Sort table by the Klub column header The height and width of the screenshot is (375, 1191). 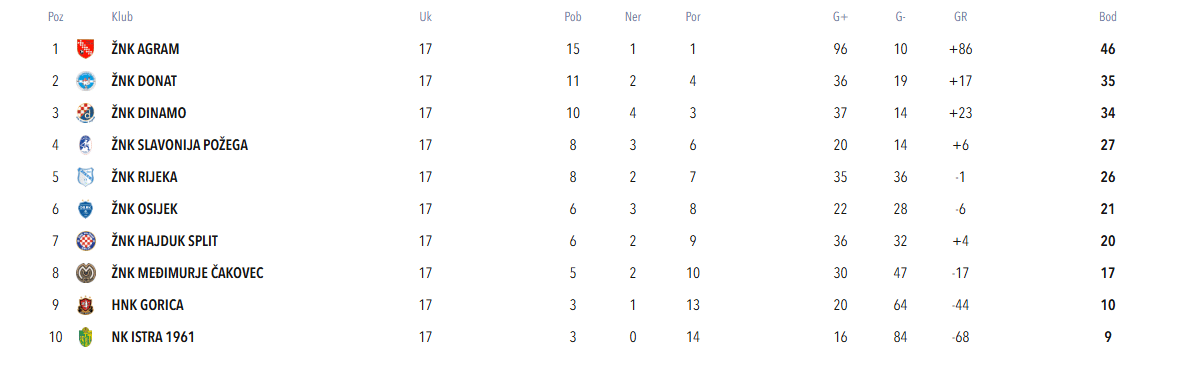(x=122, y=17)
